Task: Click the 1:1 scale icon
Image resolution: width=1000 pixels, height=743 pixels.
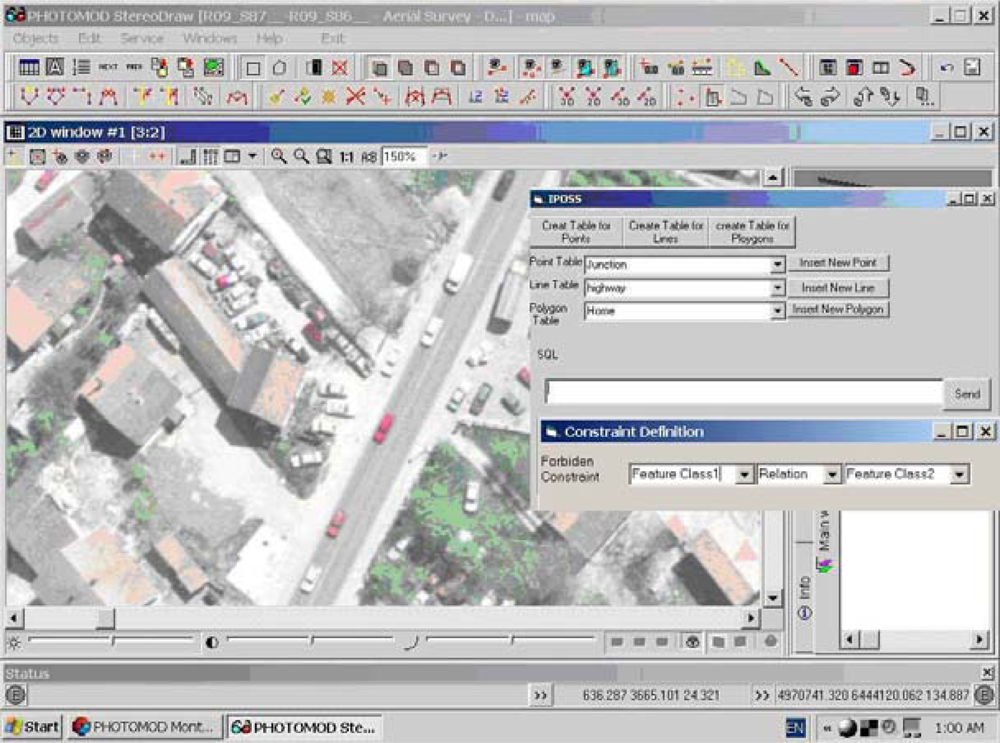Action: [x=346, y=157]
